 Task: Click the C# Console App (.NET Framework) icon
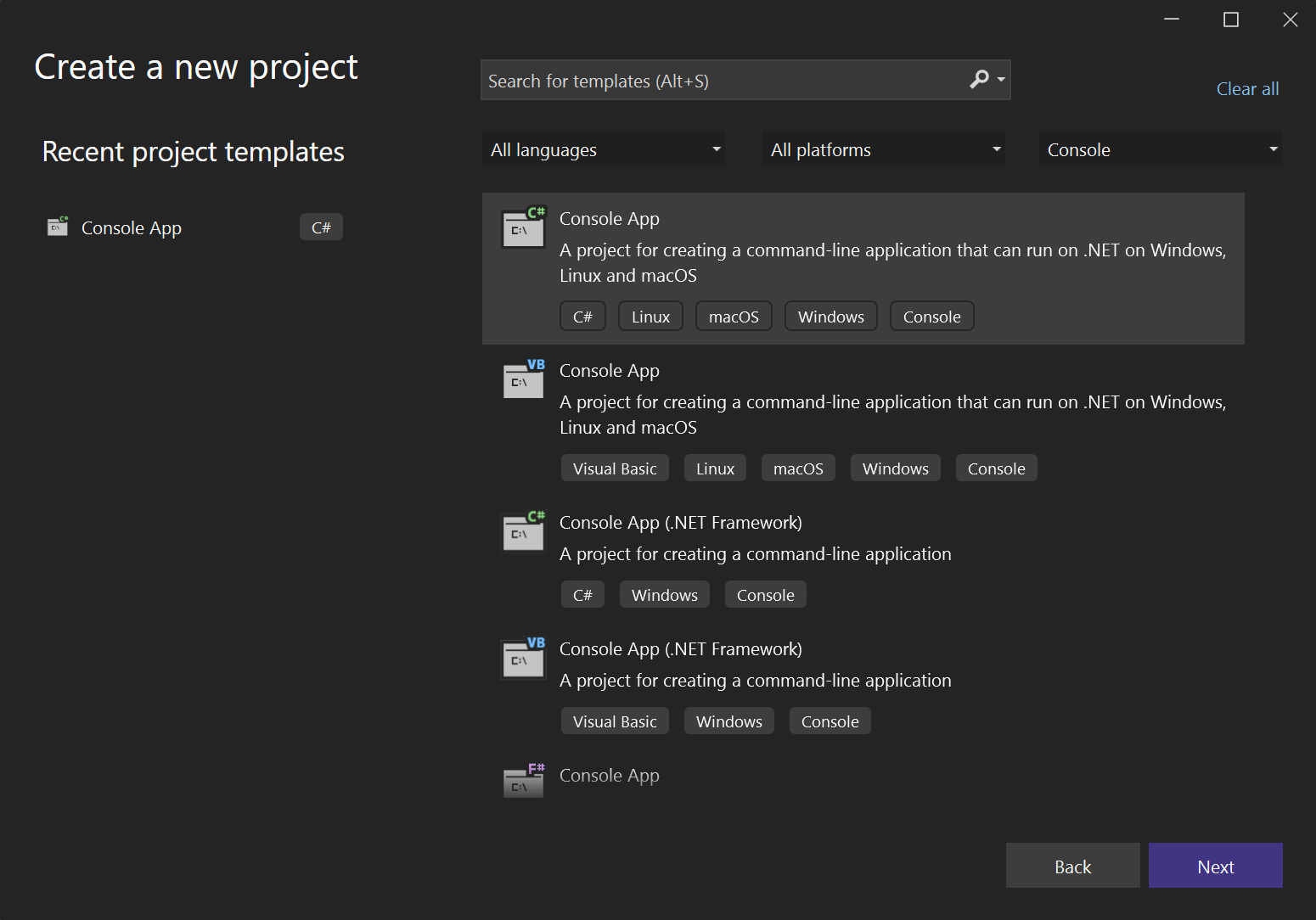(x=523, y=531)
